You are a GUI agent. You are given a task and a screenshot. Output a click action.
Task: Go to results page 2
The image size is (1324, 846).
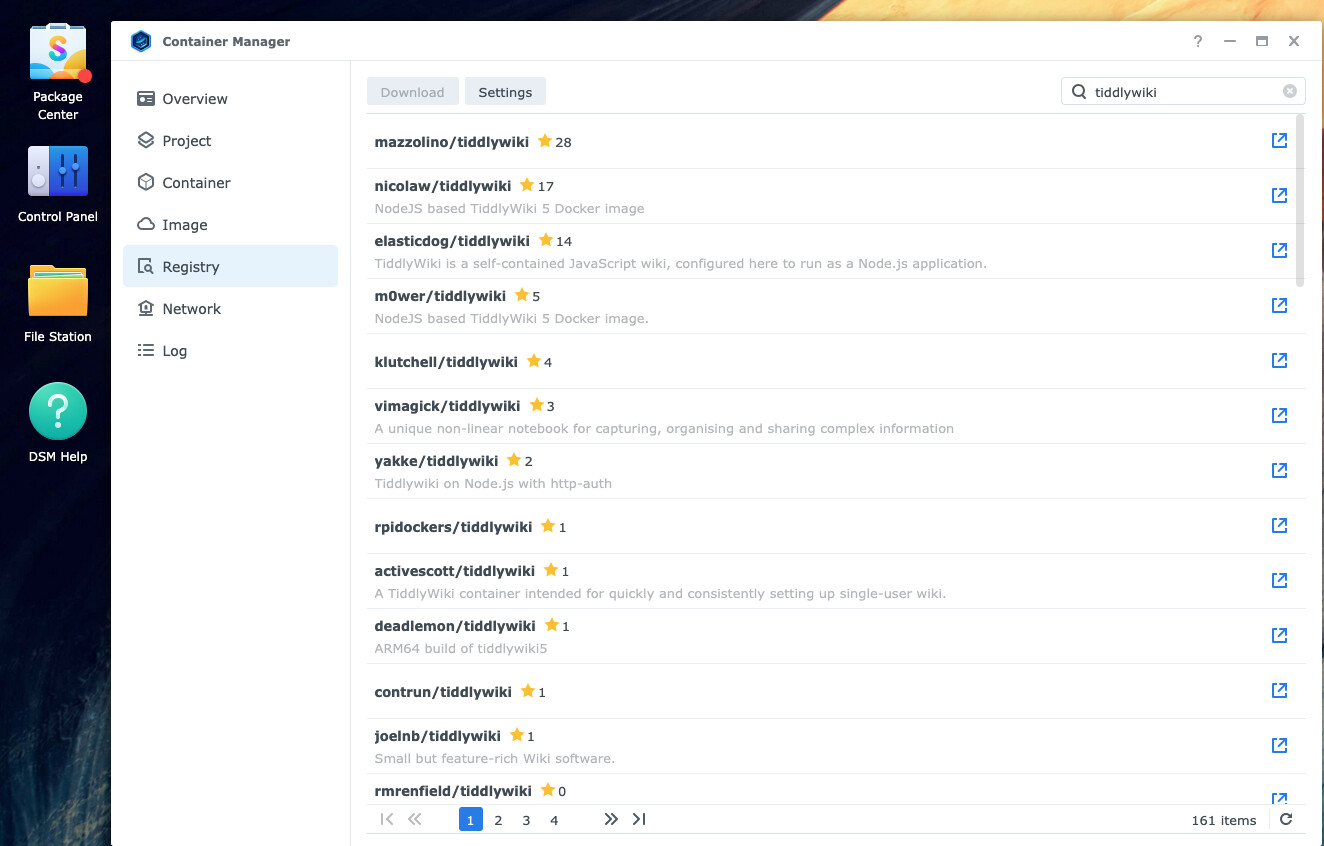click(498, 820)
